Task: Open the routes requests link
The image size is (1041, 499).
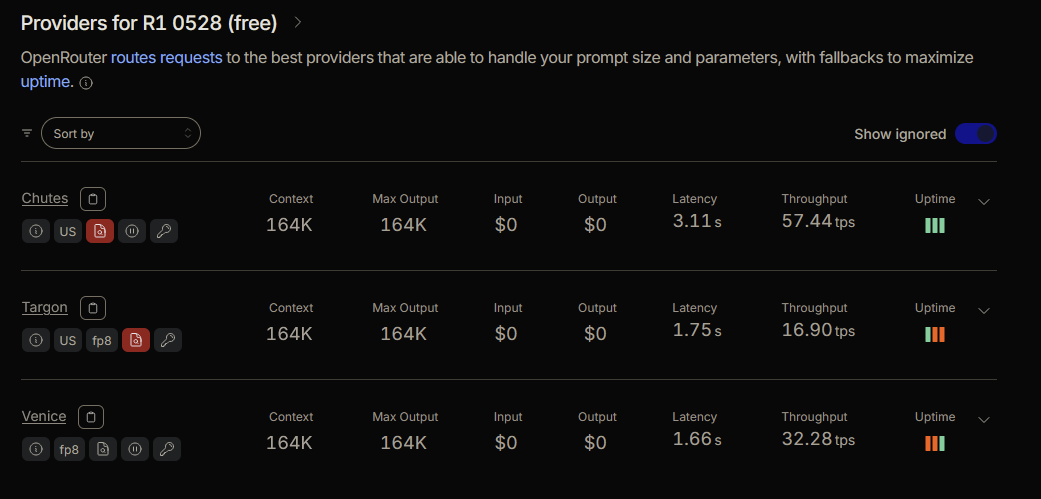Action: pyautogui.click(x=167, y=58)
